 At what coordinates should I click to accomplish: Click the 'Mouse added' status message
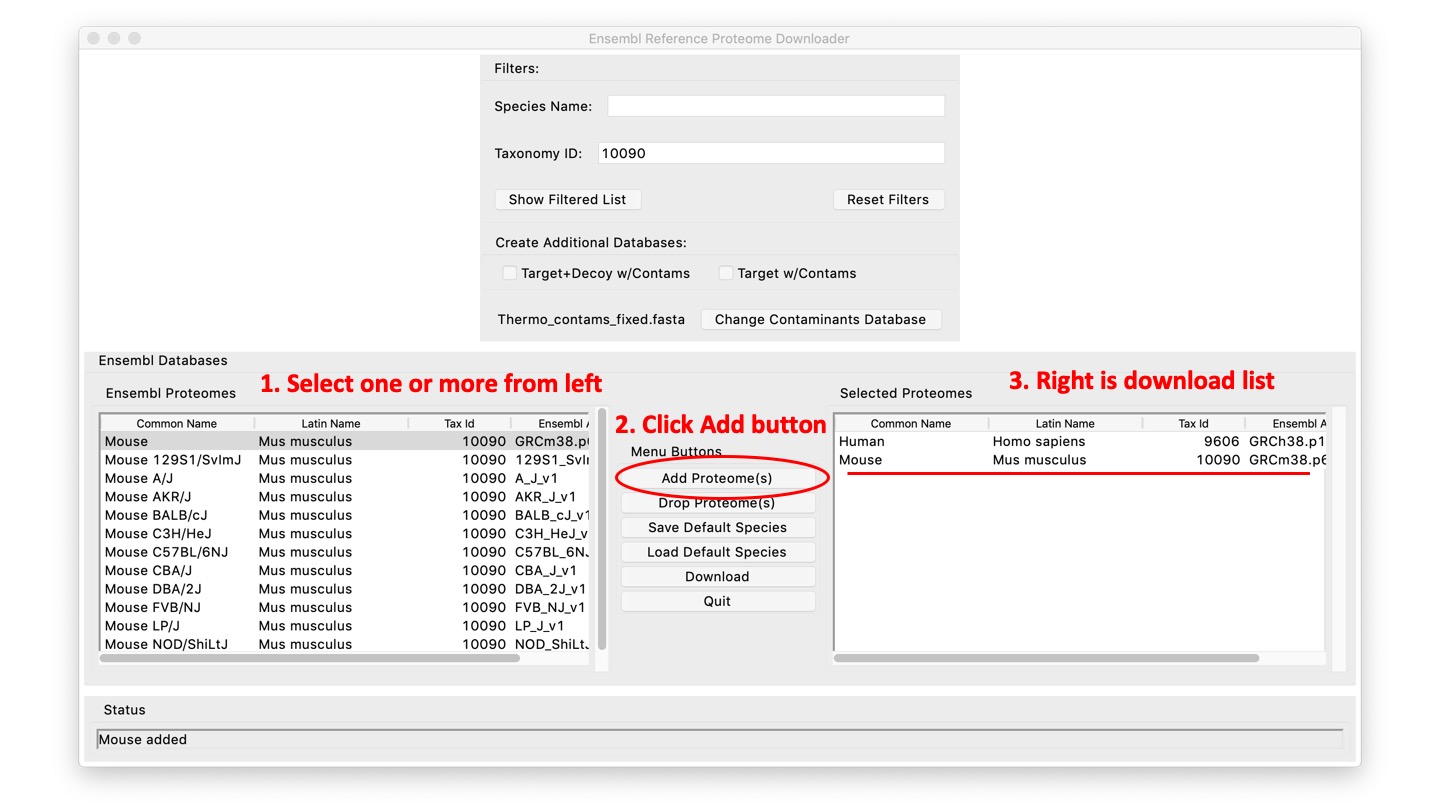pyautogui.click(x=142, y=740)
